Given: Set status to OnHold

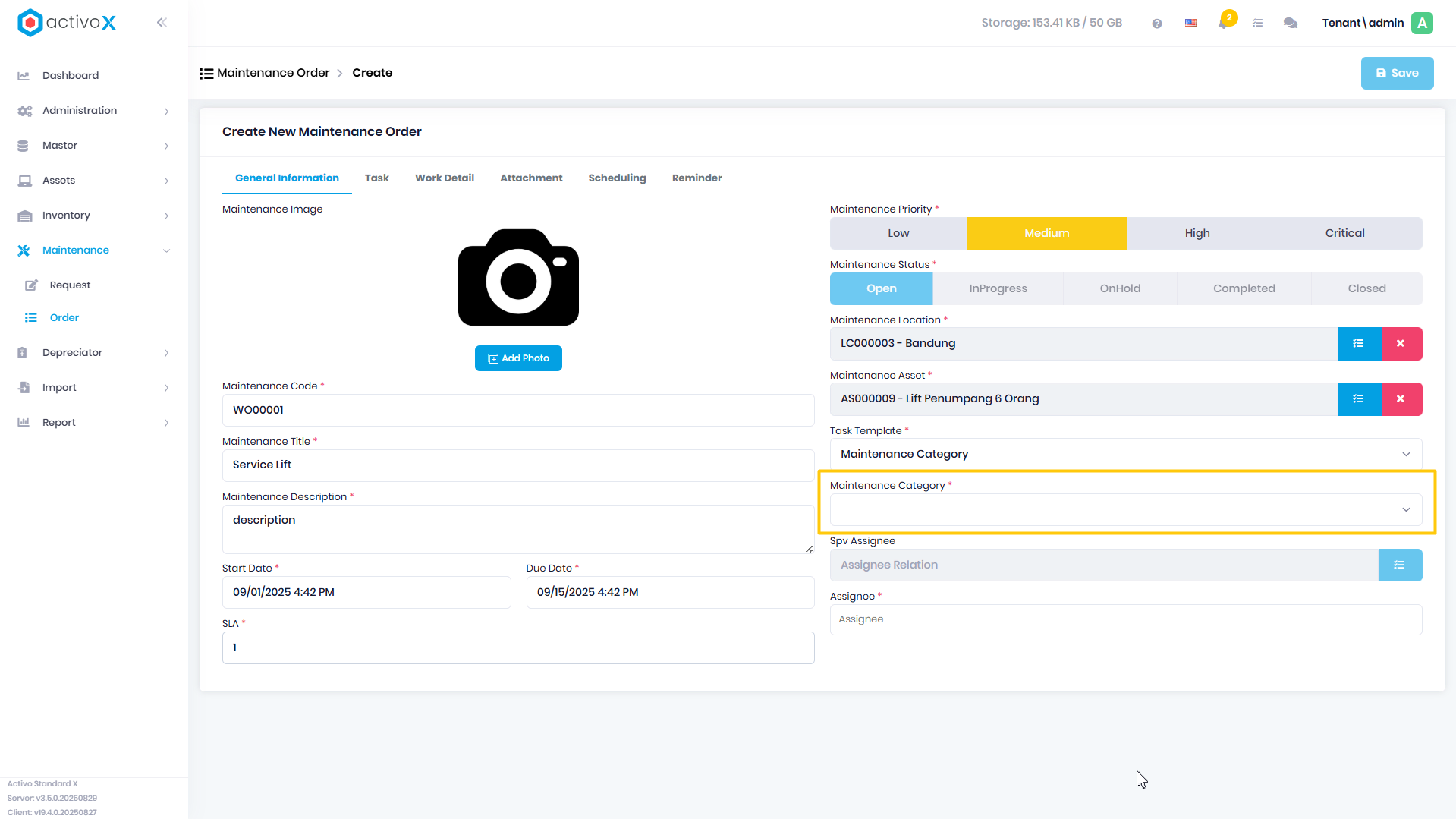Looking at the screenshot, I should (1120, 289).
